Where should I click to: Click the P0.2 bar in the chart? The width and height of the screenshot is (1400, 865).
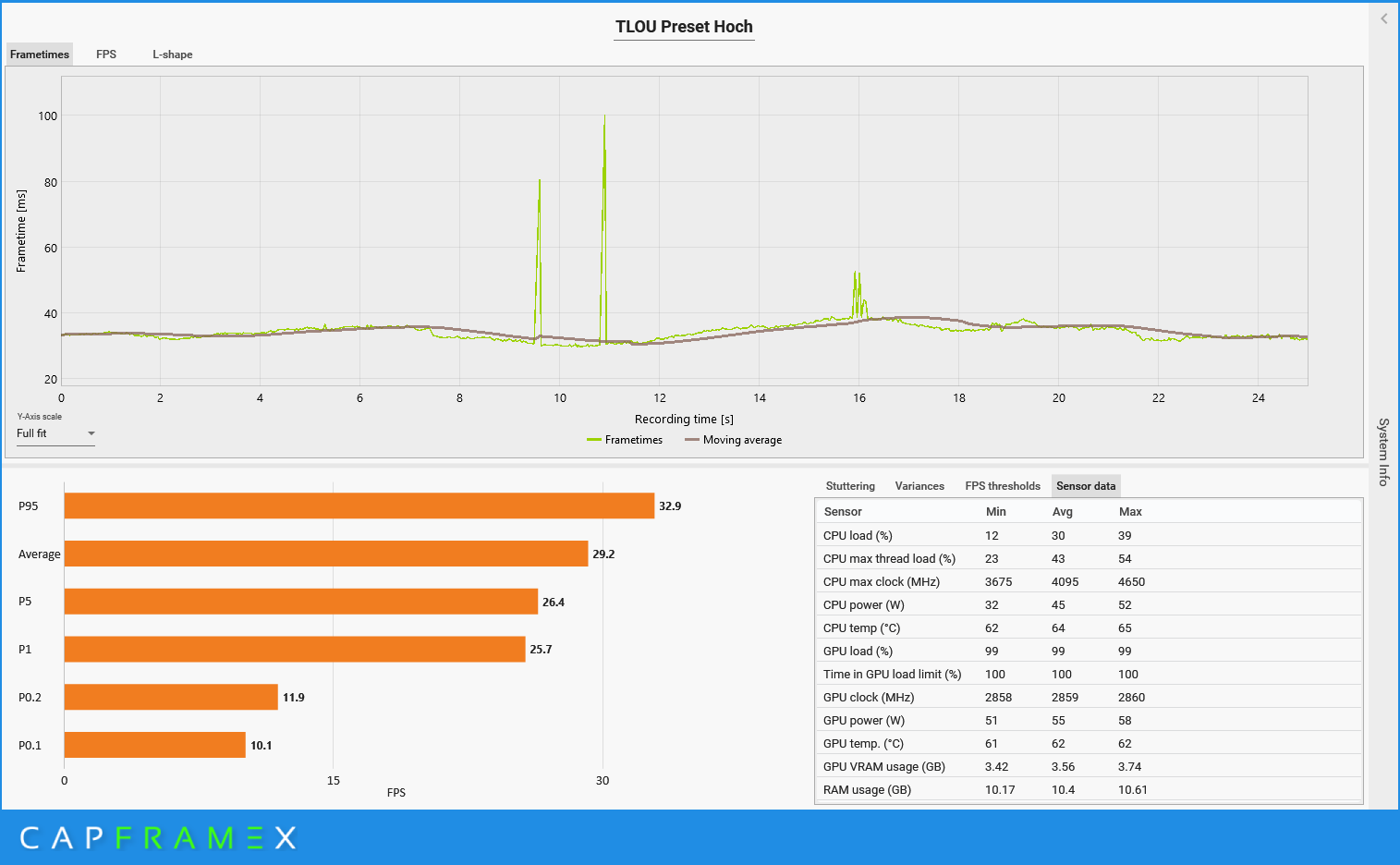(170, 697)
